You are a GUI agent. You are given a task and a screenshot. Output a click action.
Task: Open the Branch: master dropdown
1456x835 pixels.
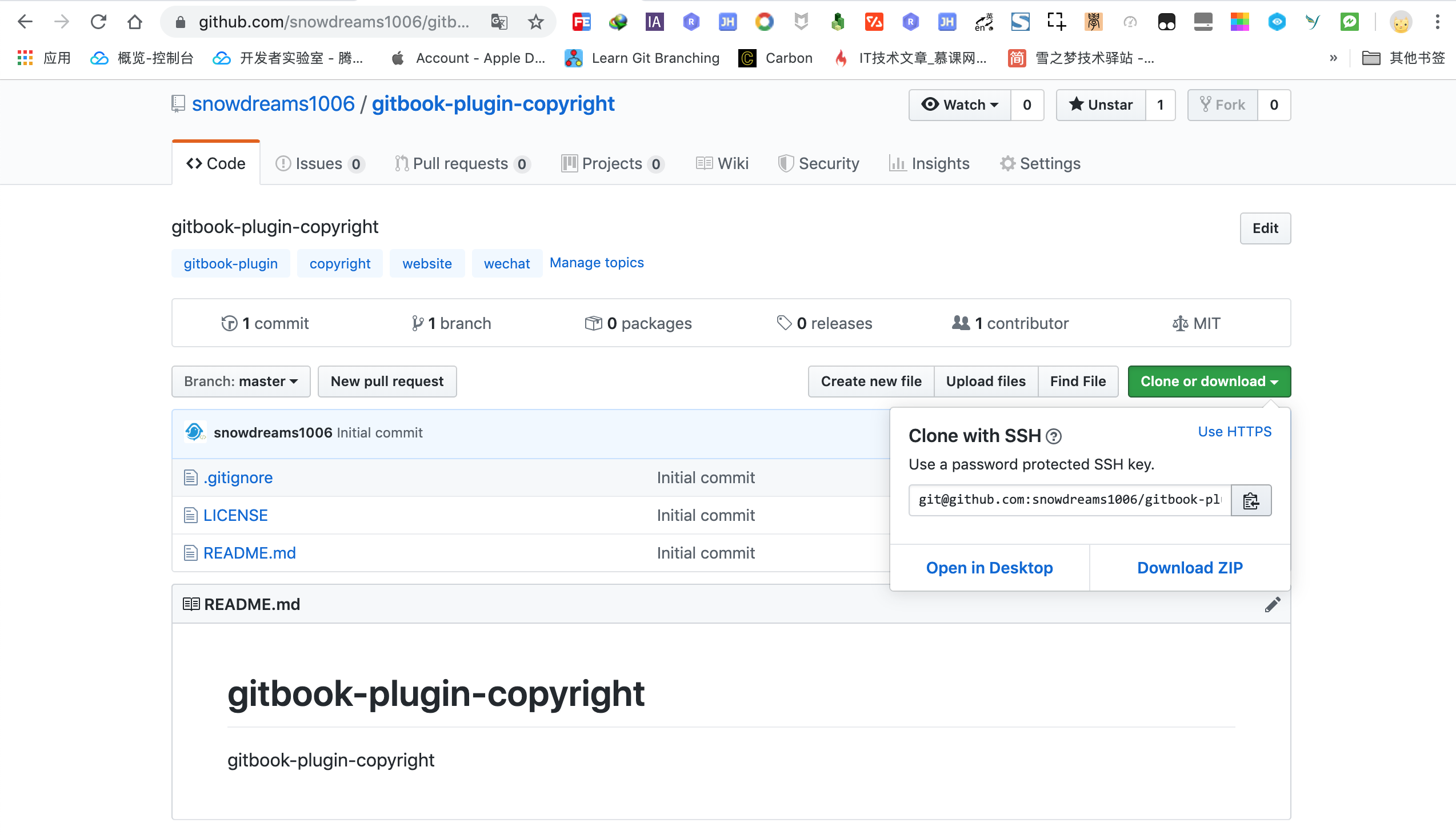tap(241, 381)
